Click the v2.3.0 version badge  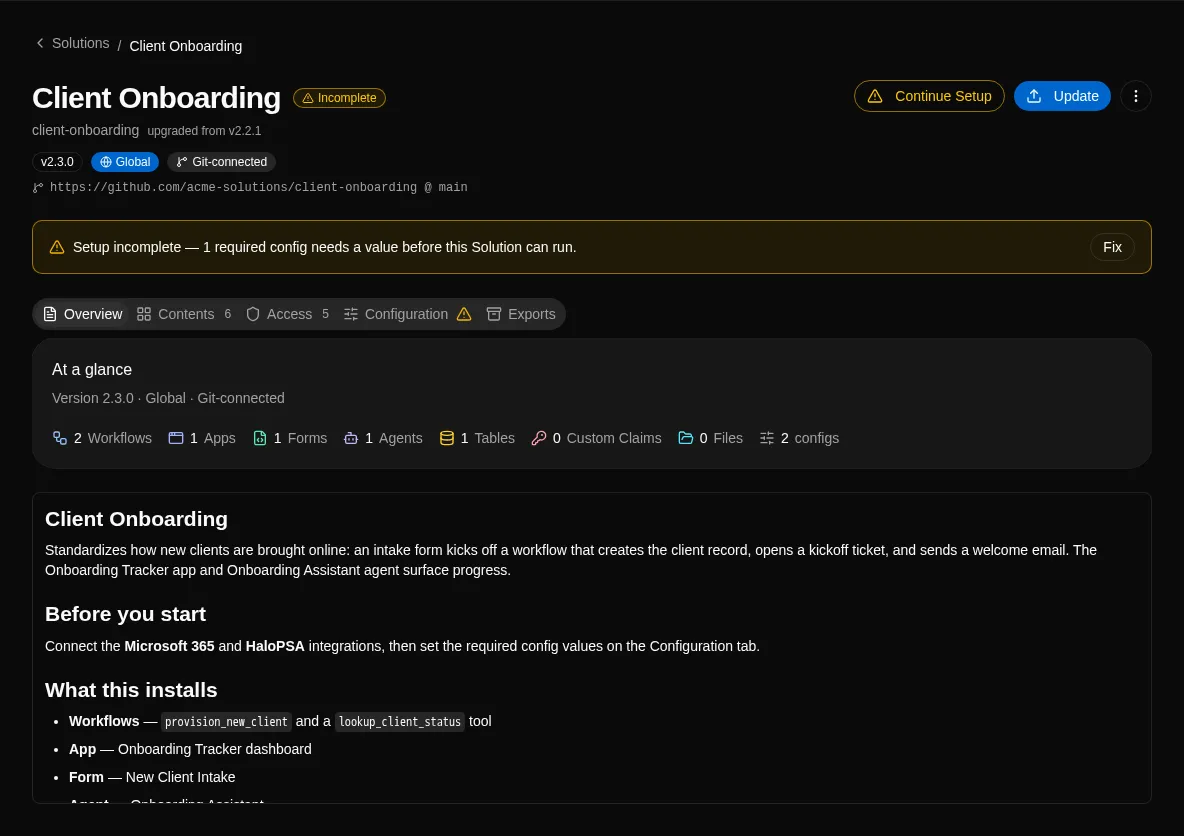(57, 162)
